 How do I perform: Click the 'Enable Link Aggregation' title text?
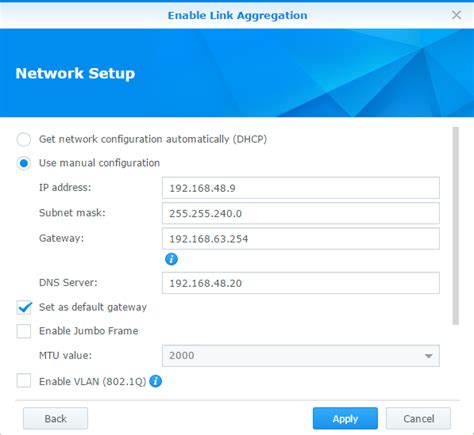(237, 15)
